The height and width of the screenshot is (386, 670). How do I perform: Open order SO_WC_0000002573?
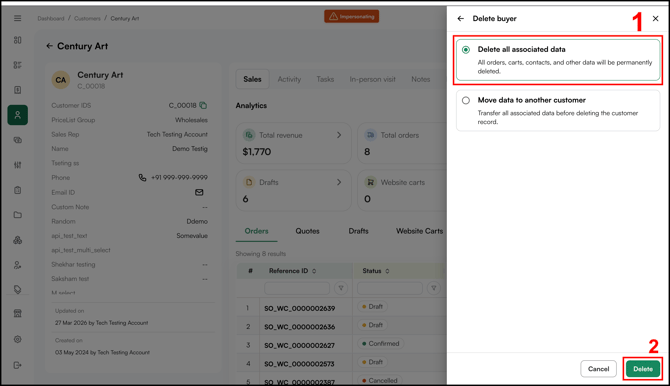[x=300, y=364]
